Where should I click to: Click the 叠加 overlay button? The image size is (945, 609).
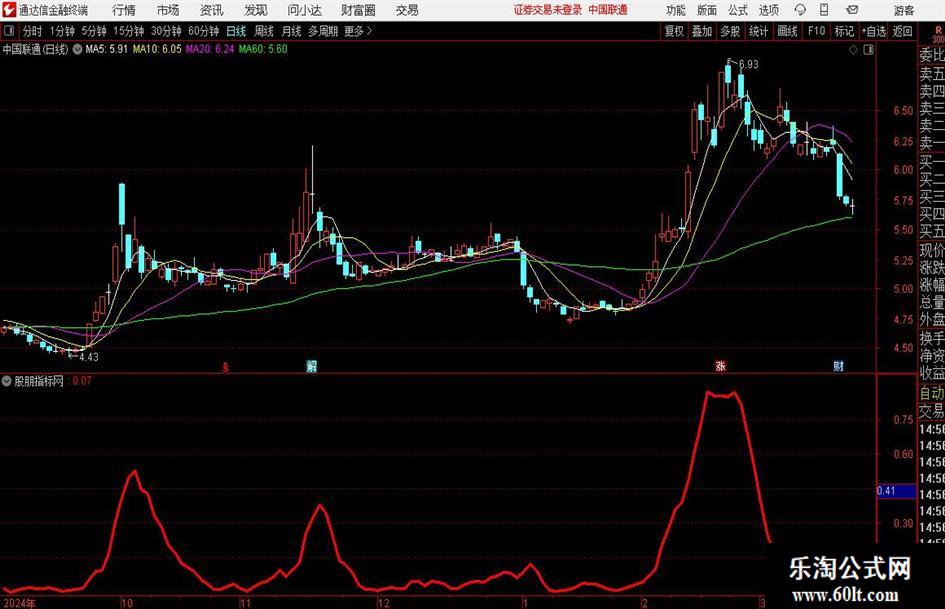click(702, 31)
